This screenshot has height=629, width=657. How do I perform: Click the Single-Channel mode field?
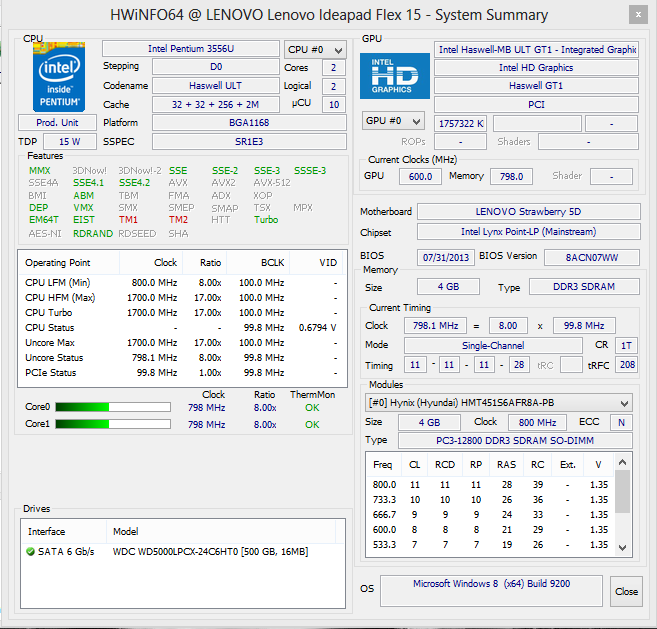493,345
